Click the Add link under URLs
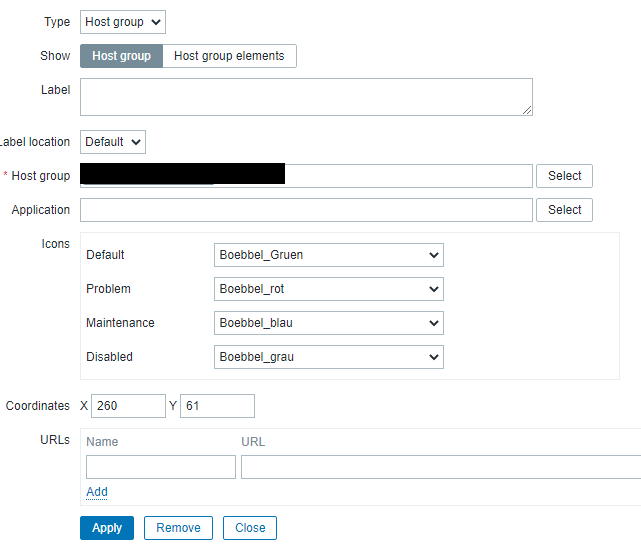Screen dimensions: 641x550 97,492
